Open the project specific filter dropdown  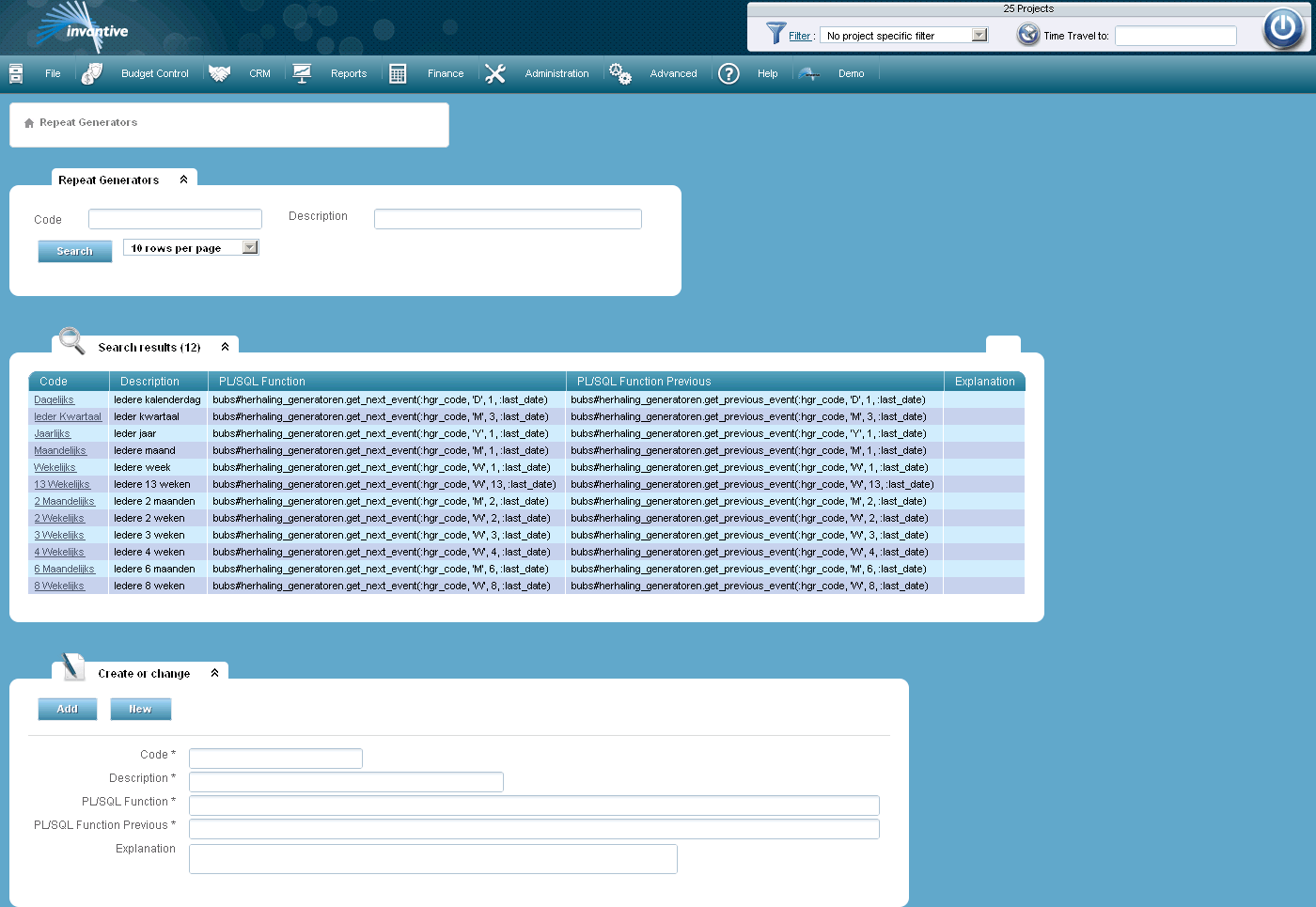[x=979, y=35]
